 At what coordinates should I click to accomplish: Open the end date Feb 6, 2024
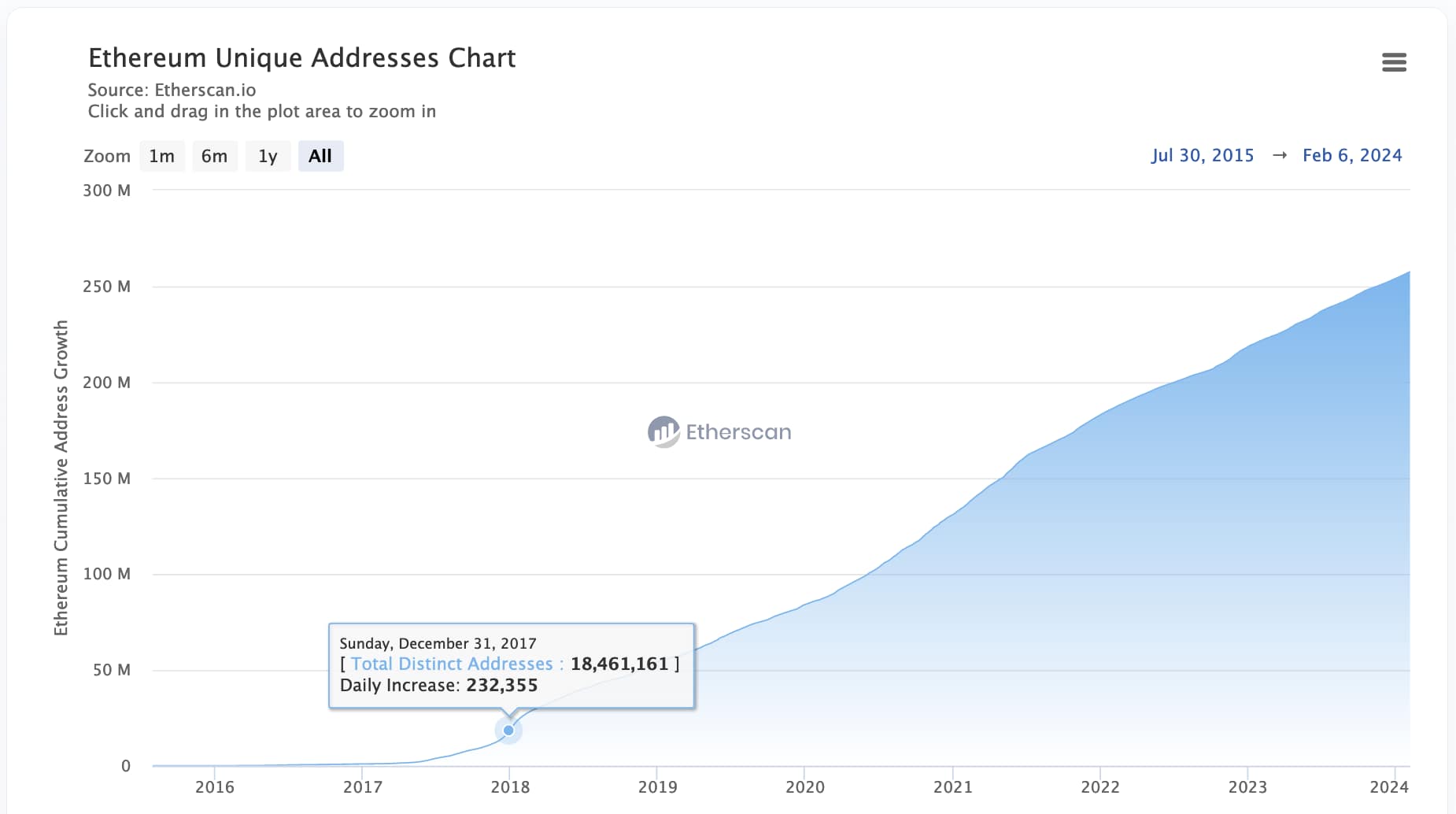(x=1352, y=155)
